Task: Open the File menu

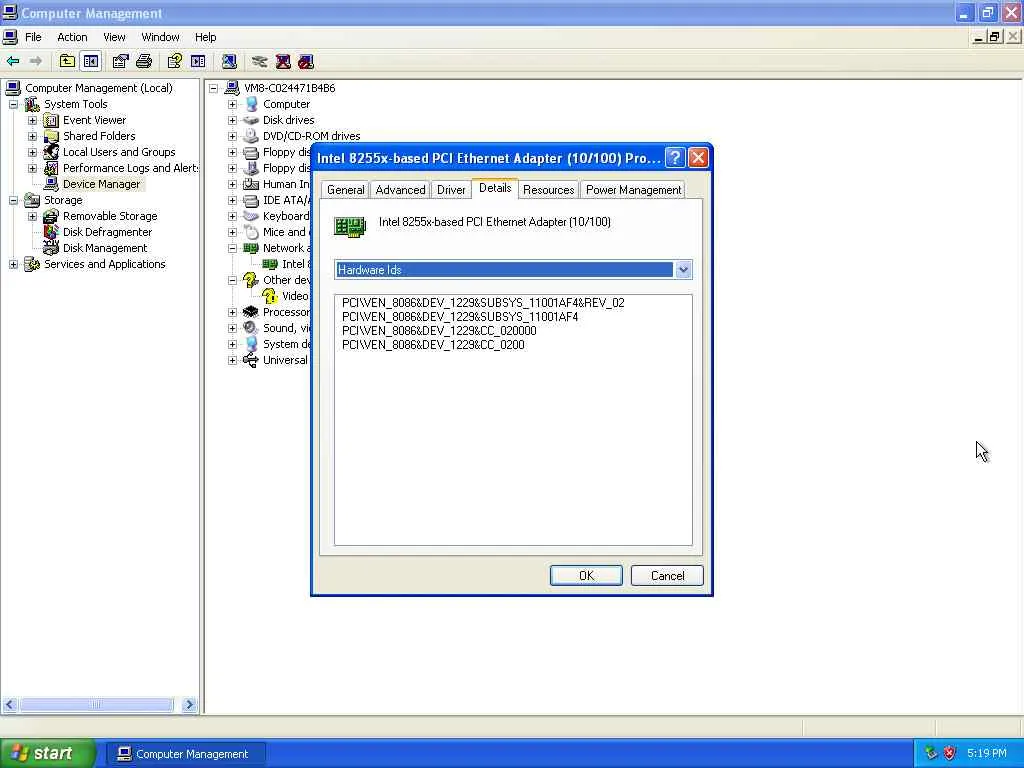Action: tap(33, 37)
